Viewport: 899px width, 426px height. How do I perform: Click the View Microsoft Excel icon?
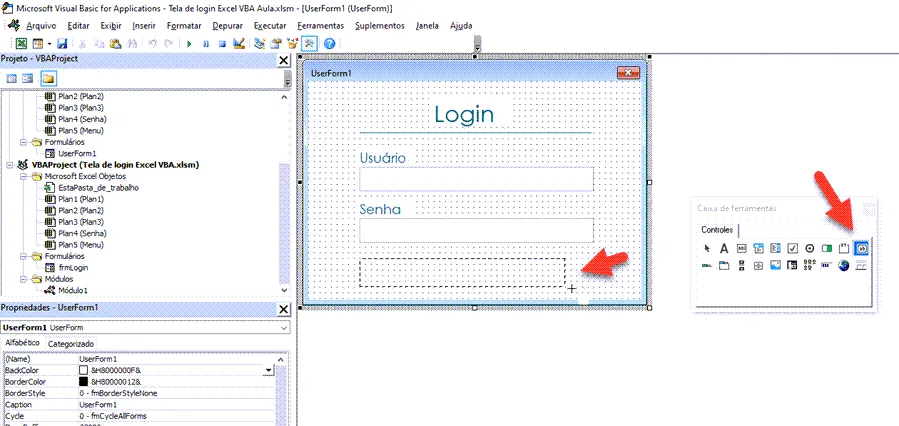pos(21,44)
